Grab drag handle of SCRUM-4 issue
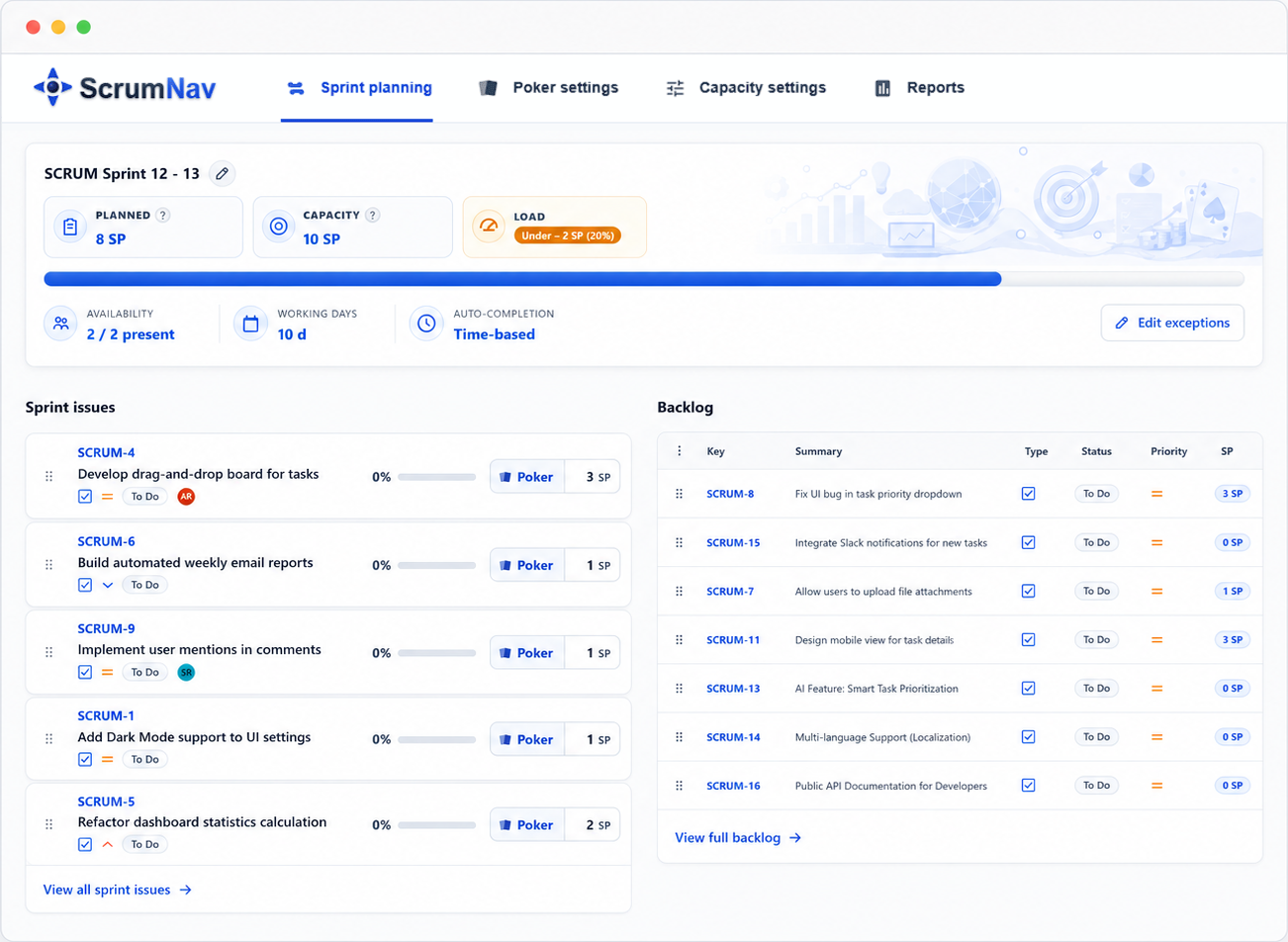Viewport: 1288px width, 942px height. coord(49,476)
